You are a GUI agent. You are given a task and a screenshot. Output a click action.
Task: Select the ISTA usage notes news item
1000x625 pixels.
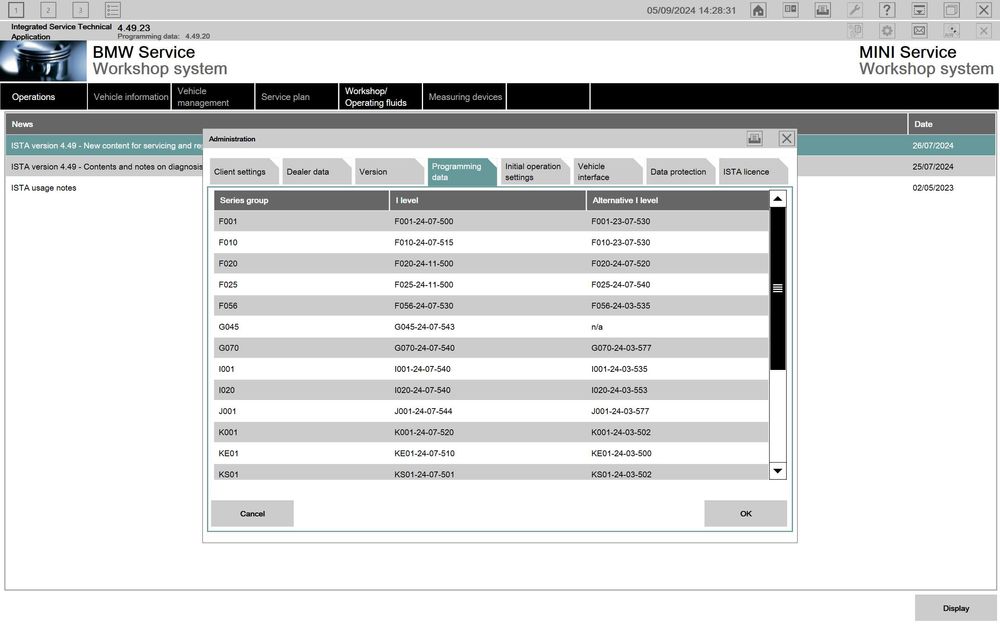[x=43, y=188]
